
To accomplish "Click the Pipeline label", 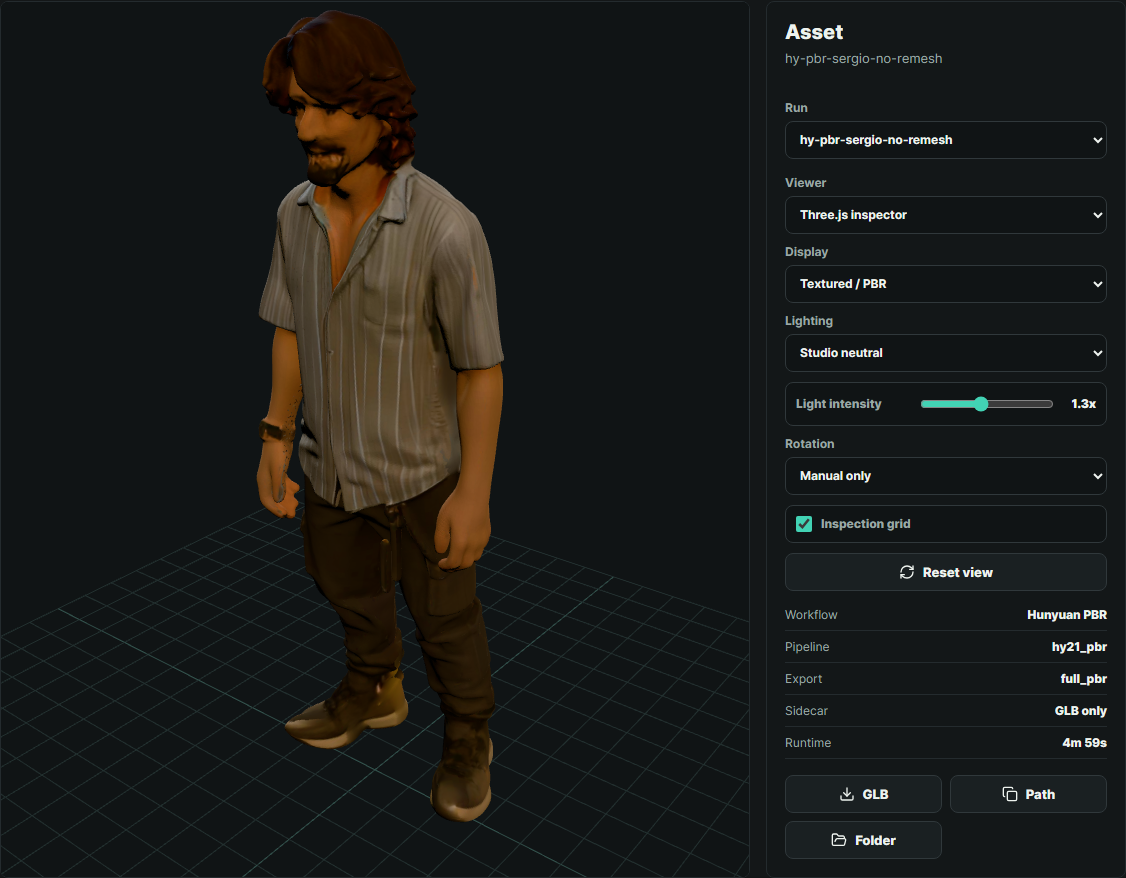I will point(806,647).
